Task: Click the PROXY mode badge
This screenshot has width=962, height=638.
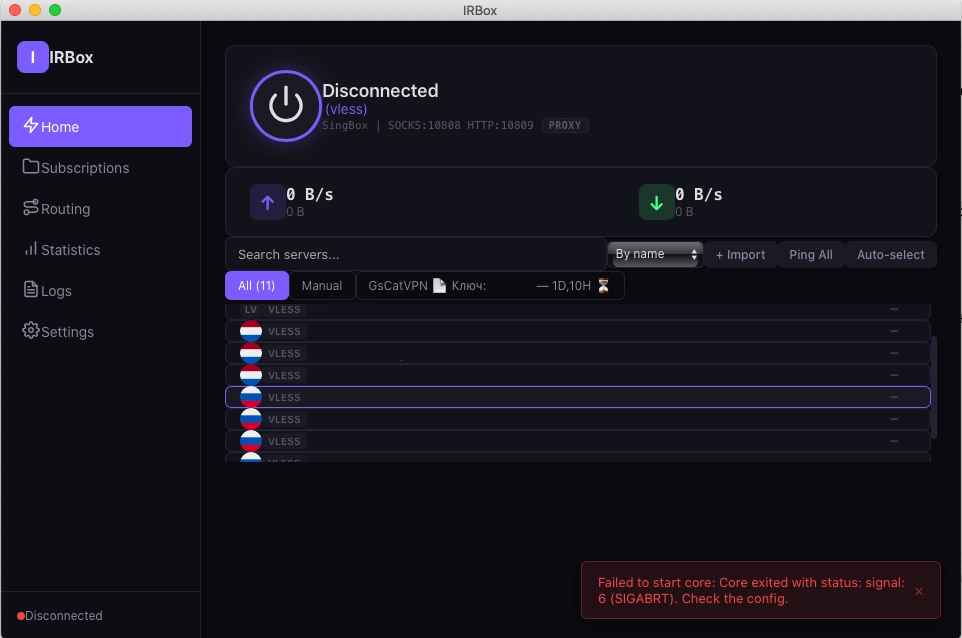Action: coord(564,125)
